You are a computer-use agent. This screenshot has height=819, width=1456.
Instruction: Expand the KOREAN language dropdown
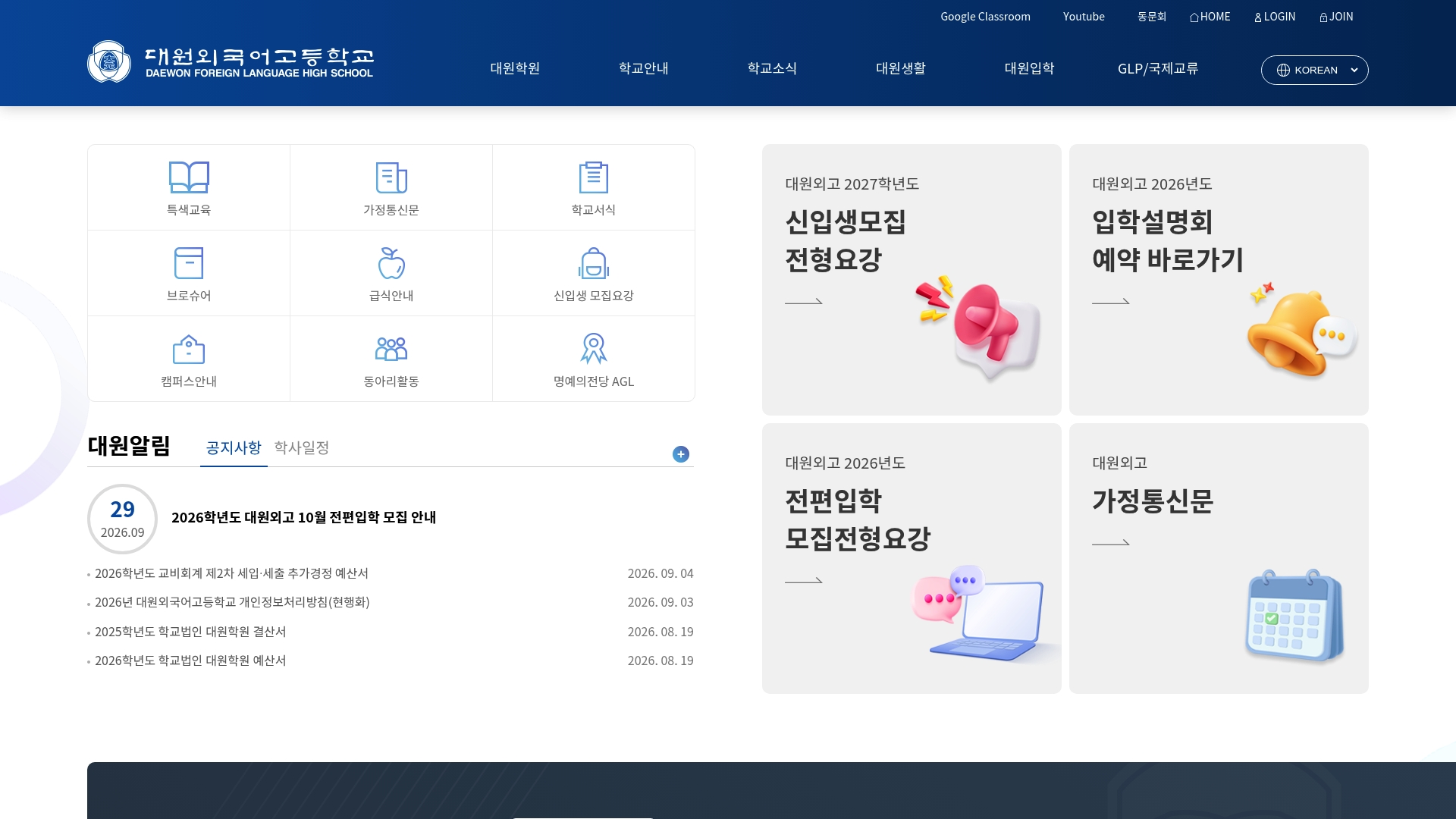click(1315, 70)
